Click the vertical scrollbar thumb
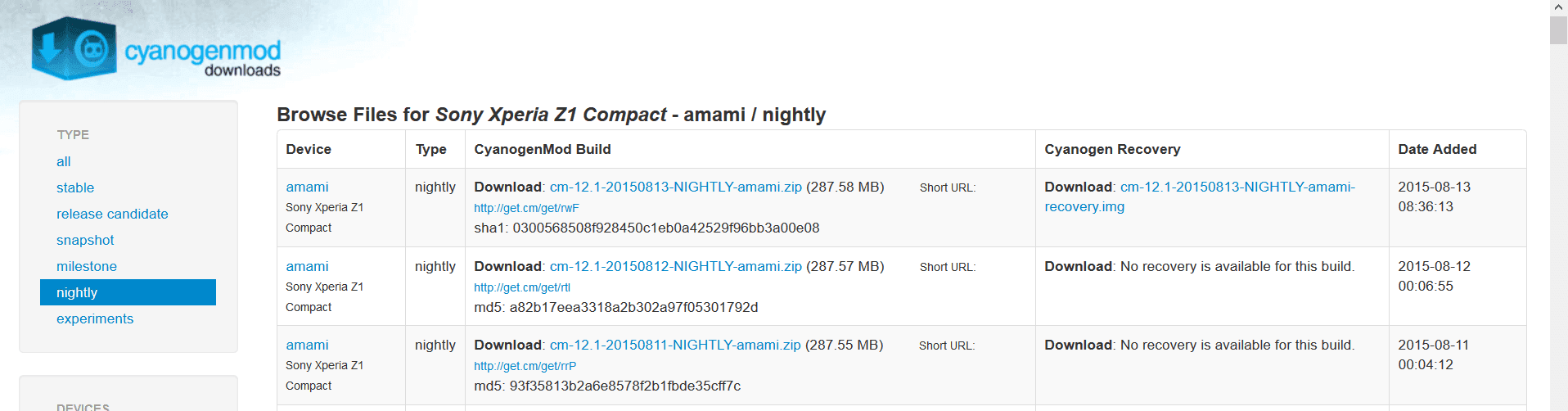The width and height of the screenshot is (1568, 411). (x=1558, y=29)
